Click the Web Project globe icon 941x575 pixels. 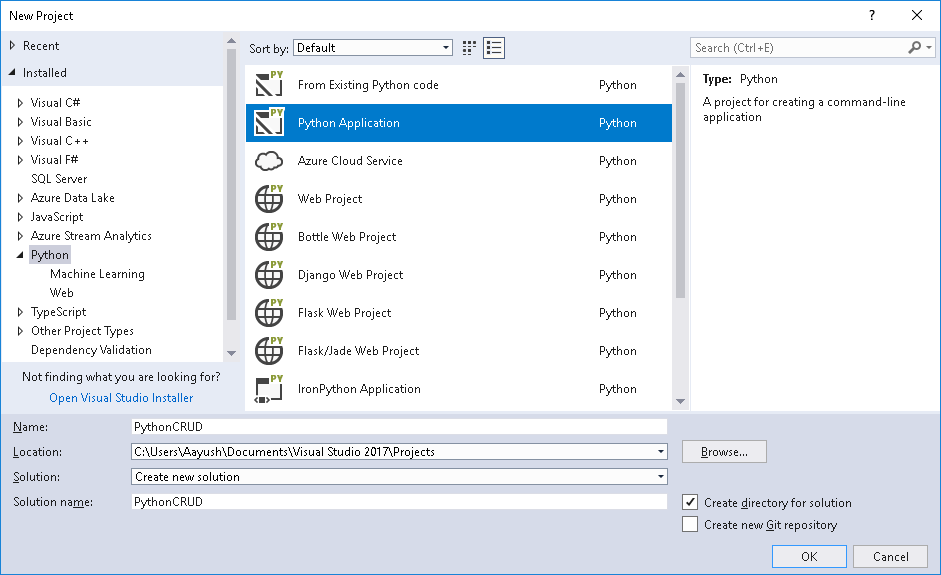pos(269,199)
